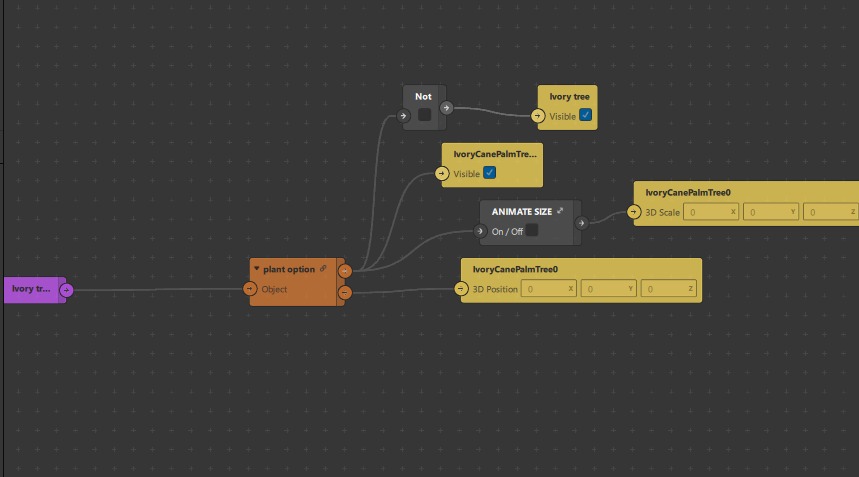Select the Ivory tree node title
Screen dimensions: 859x477
(569, 96)
